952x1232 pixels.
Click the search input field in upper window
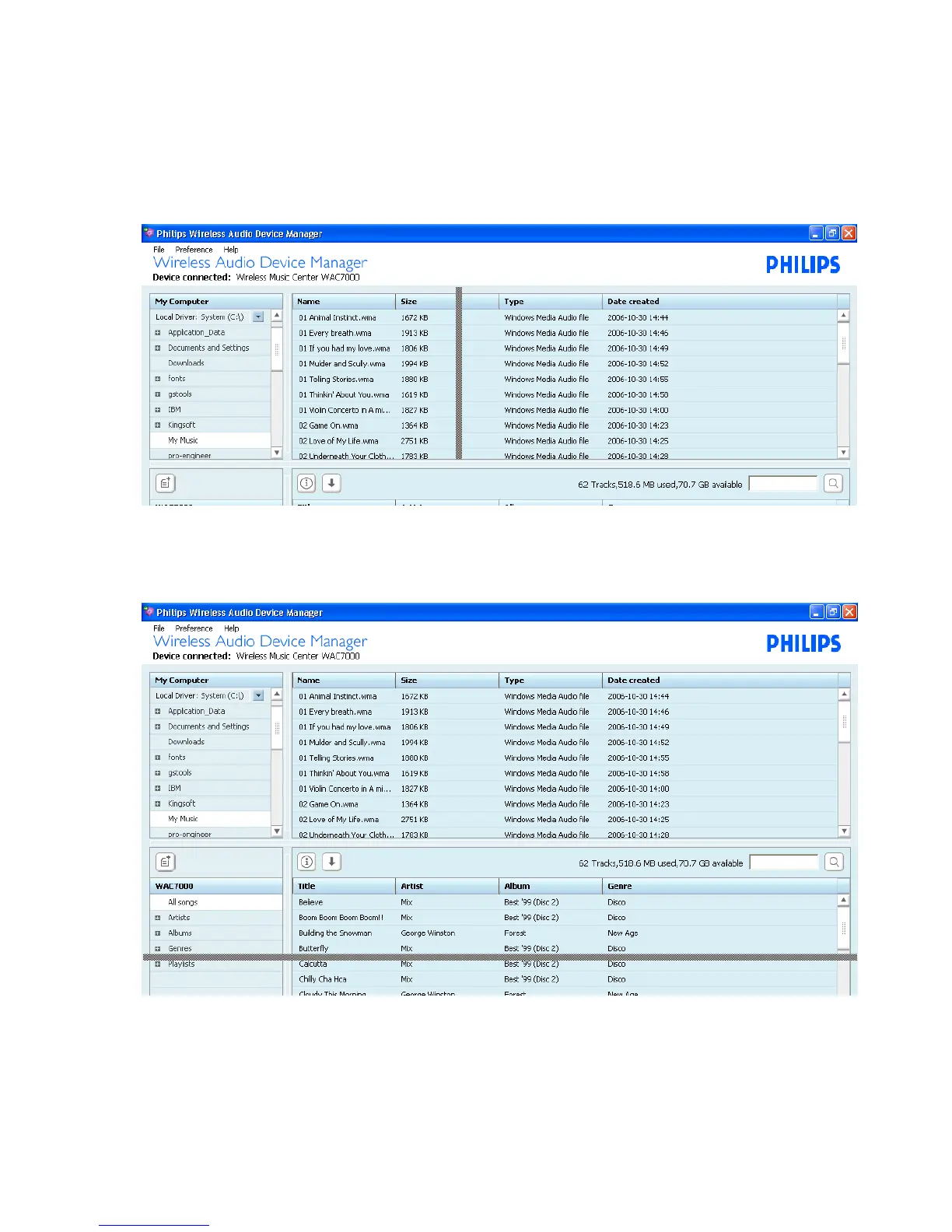coord(783,483)
